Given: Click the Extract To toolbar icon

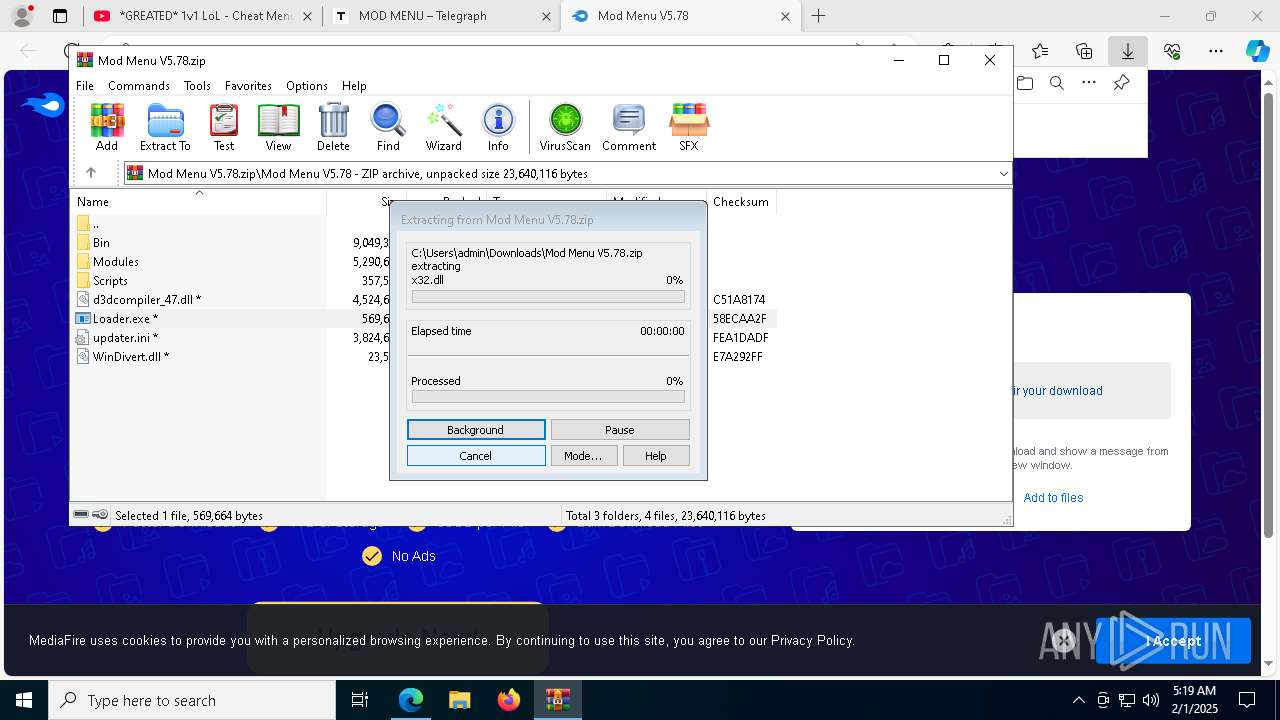Looking at the screenshot, I should (165, 127).
